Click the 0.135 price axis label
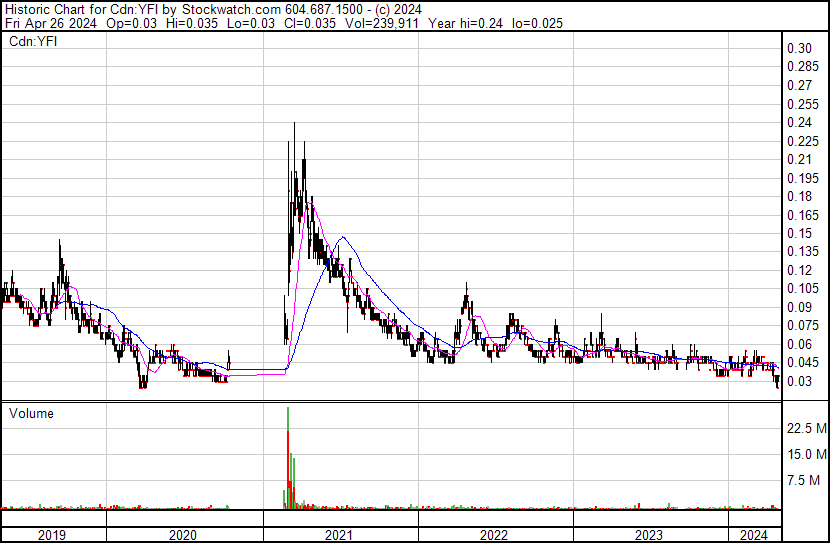 802,251
